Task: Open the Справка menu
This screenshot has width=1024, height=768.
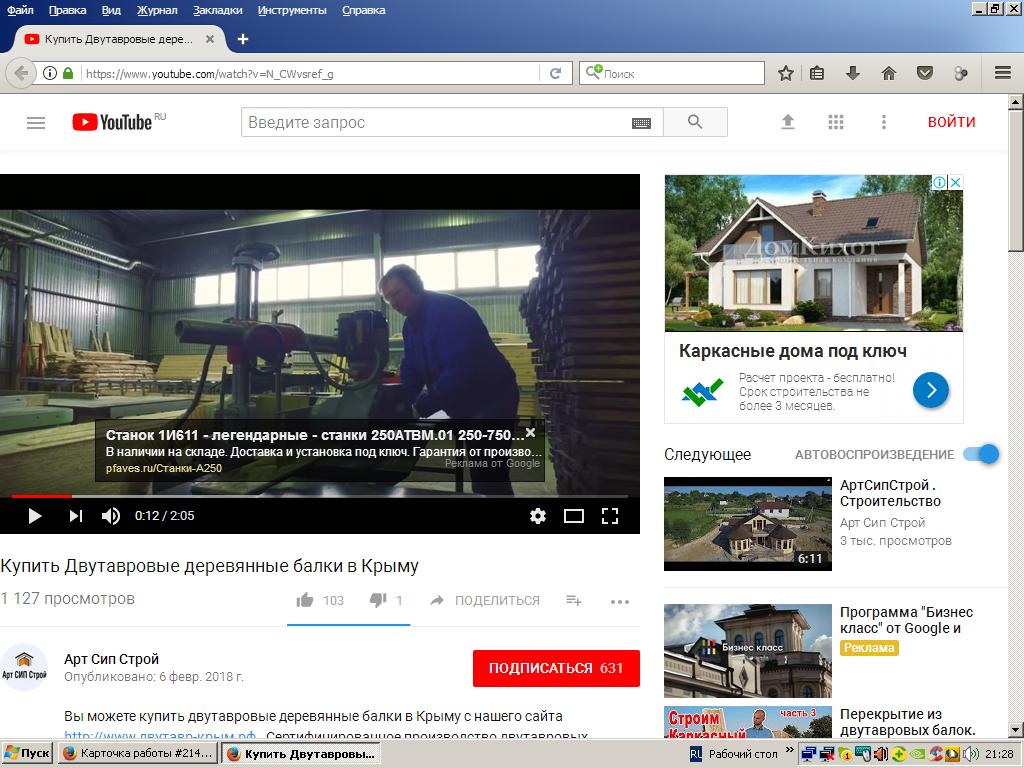Action: (x=364, y=10)
